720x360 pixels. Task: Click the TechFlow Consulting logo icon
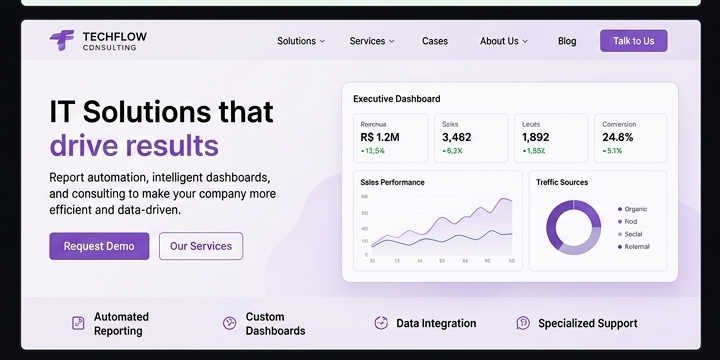tap(62, 40)
